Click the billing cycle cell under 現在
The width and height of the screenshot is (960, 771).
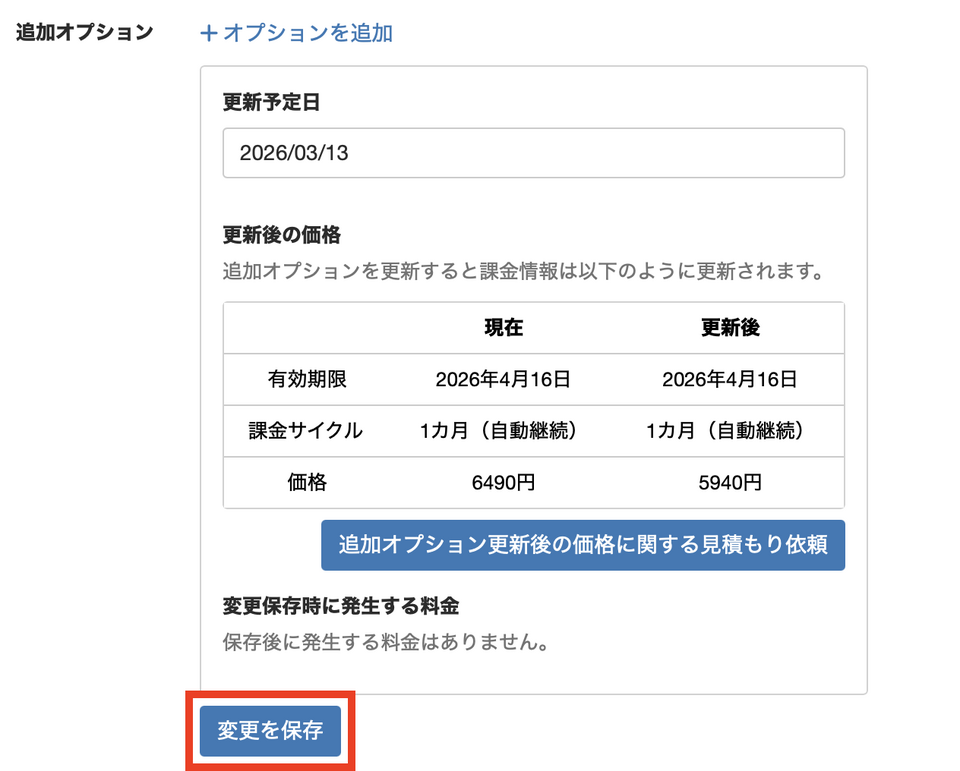coord(503,431)
